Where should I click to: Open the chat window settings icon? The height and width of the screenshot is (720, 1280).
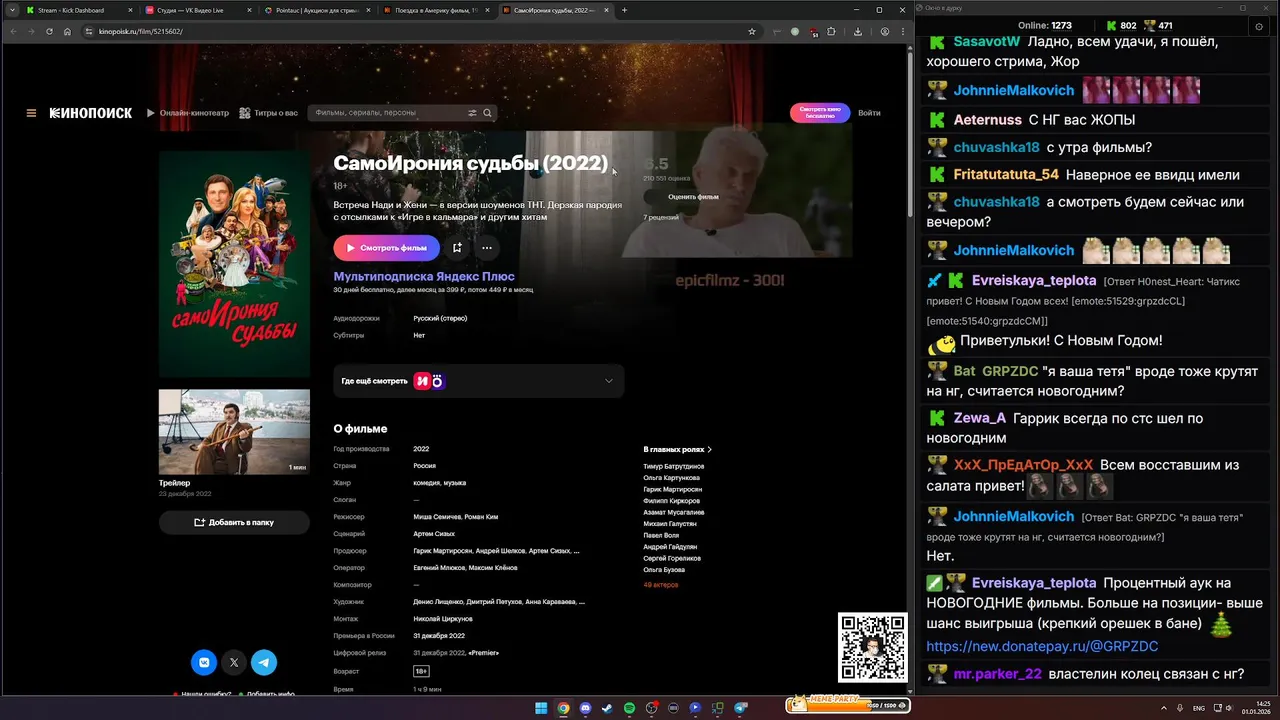coord(1258,26)
